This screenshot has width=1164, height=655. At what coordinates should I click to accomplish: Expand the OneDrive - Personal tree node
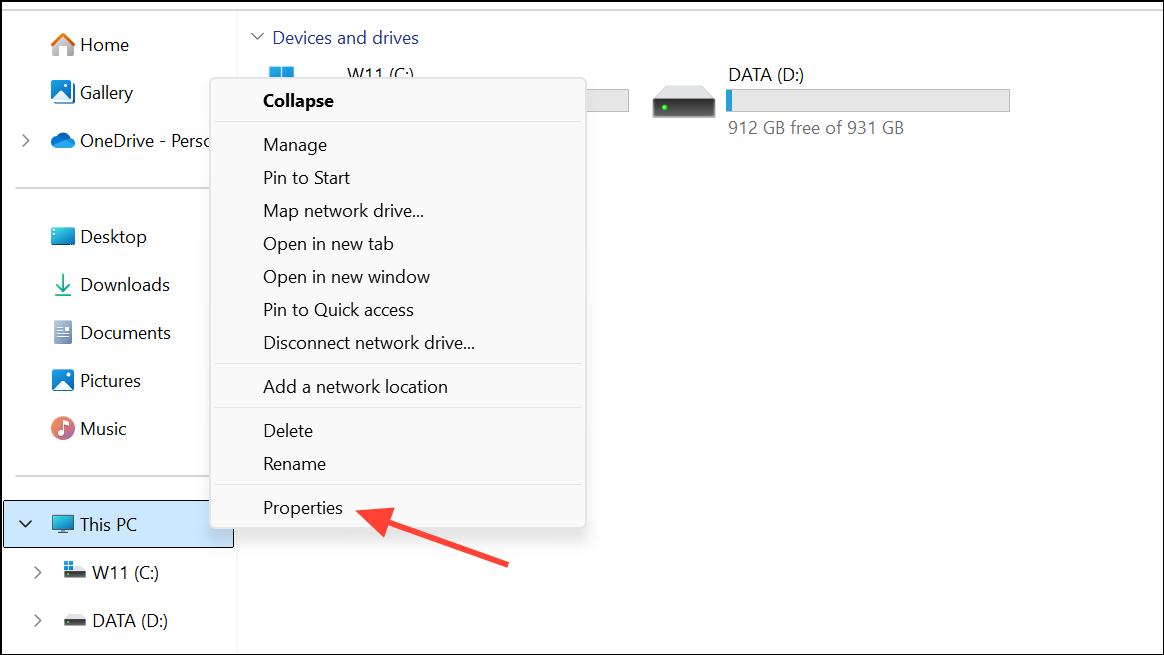26,140
